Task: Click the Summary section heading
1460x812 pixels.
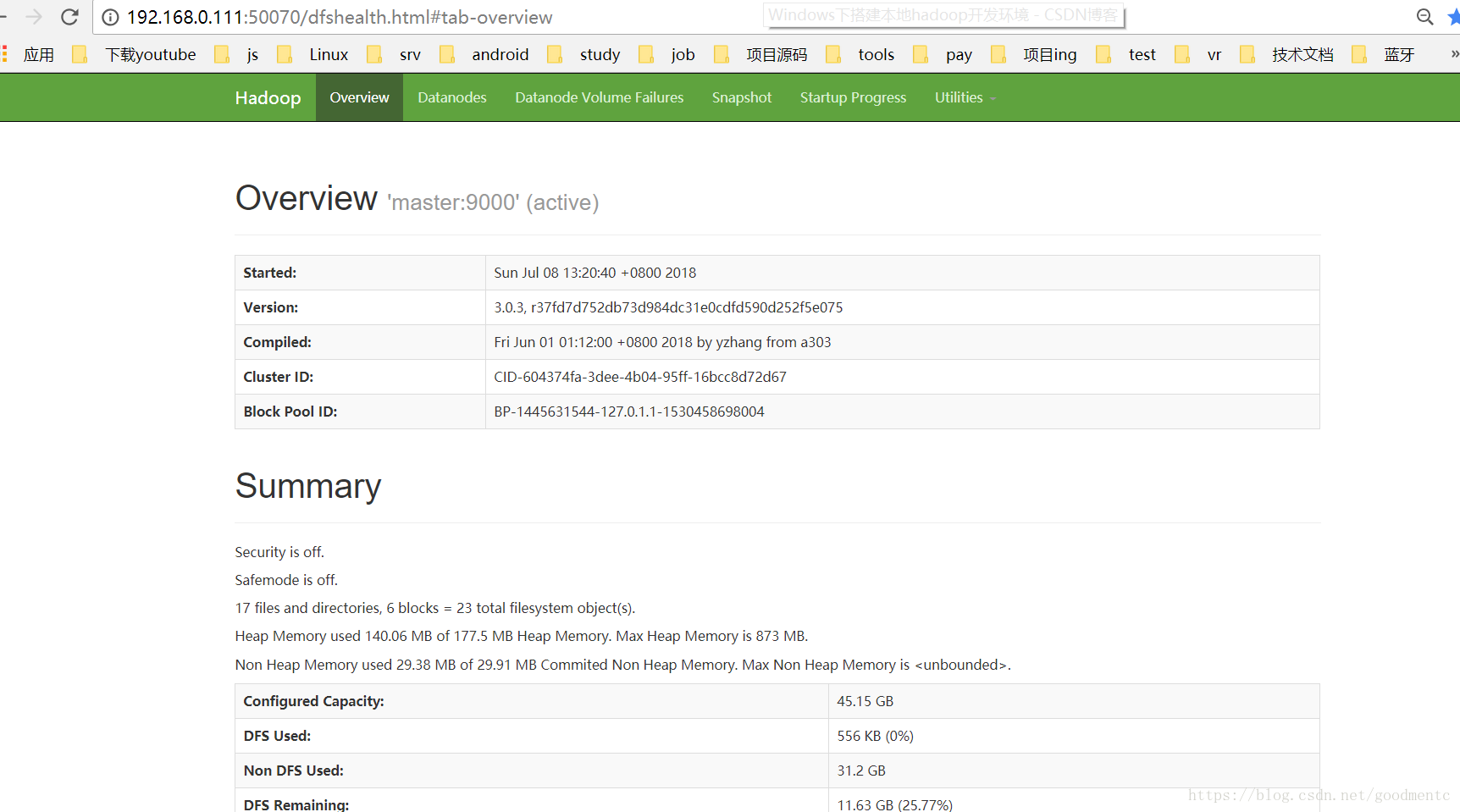Action: tap(308, 486)
